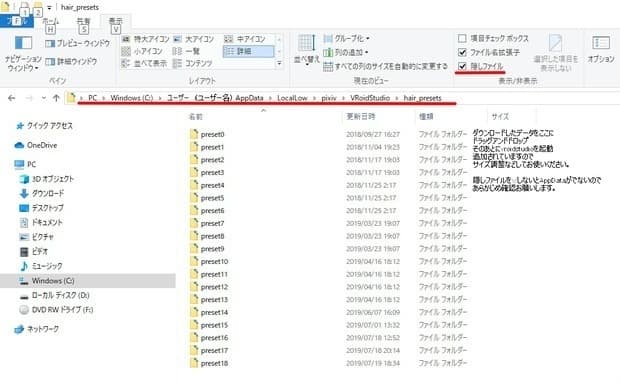Select the preset18 folder
Viewport: 620px width, 385px height.
pos(214,363)
